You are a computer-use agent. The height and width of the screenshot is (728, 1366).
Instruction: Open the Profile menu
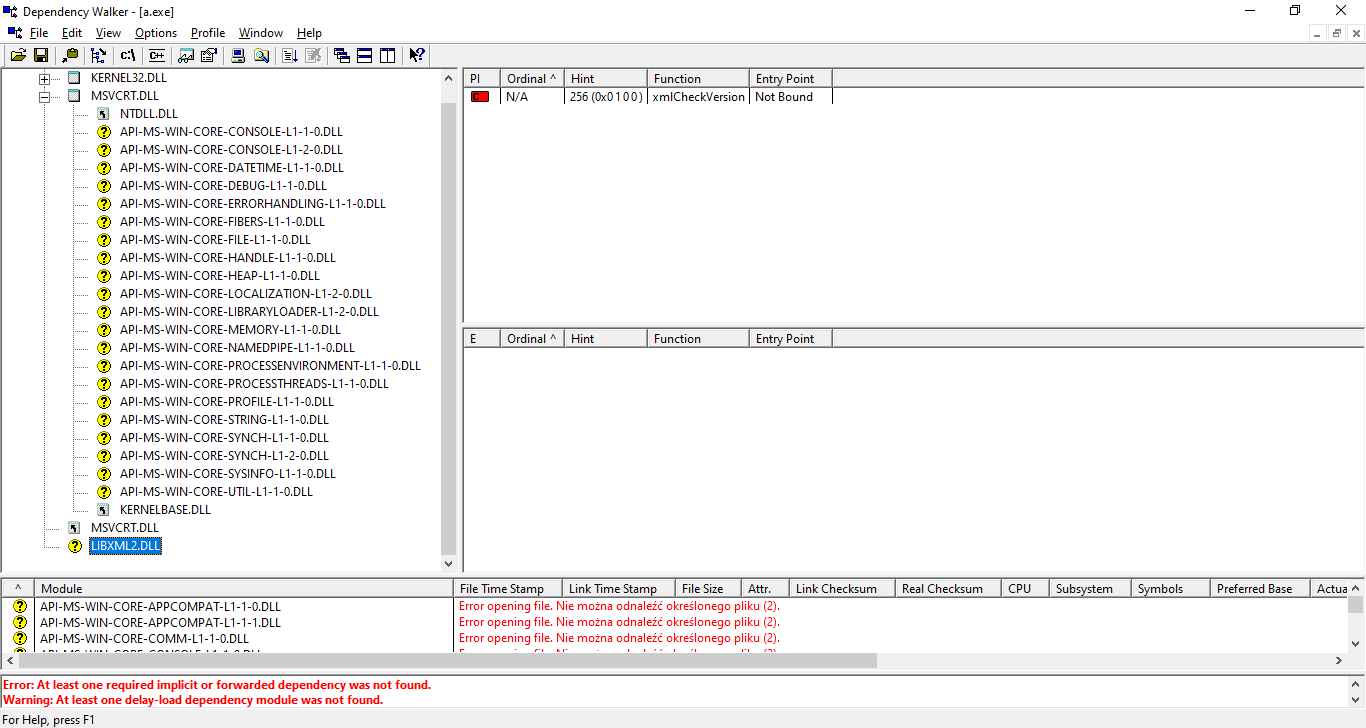[208, 33]
